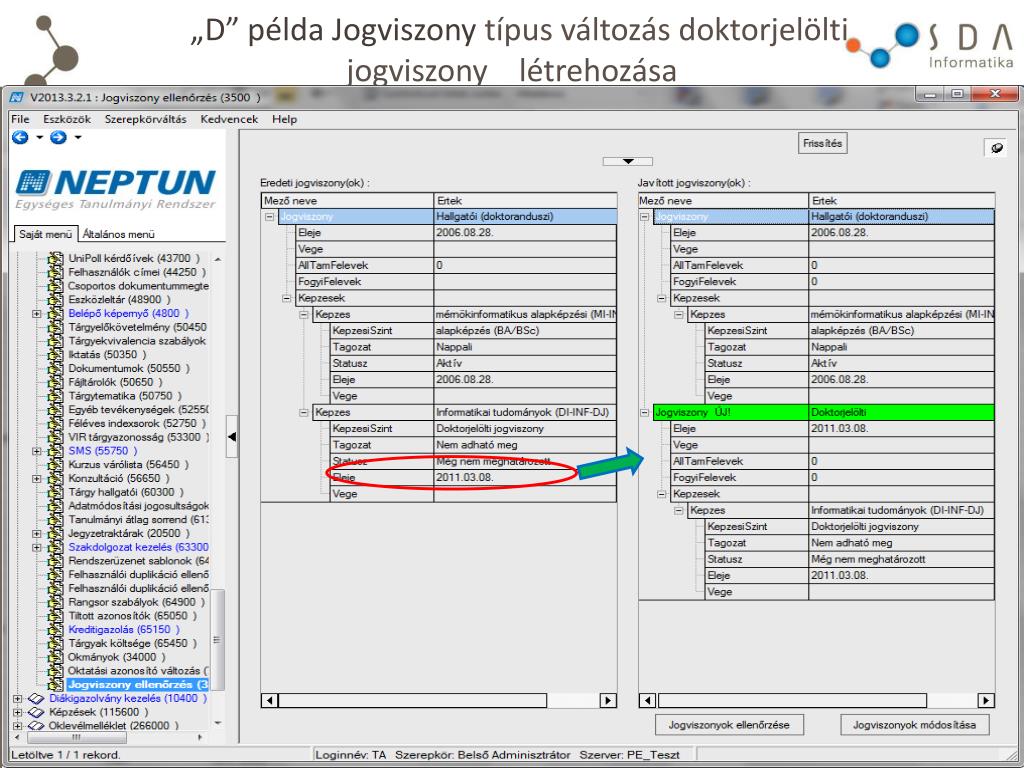Expand the Szakdolgozat kezelés node
The width and height of the screenshot is (1024, 768).
point(37,547)
